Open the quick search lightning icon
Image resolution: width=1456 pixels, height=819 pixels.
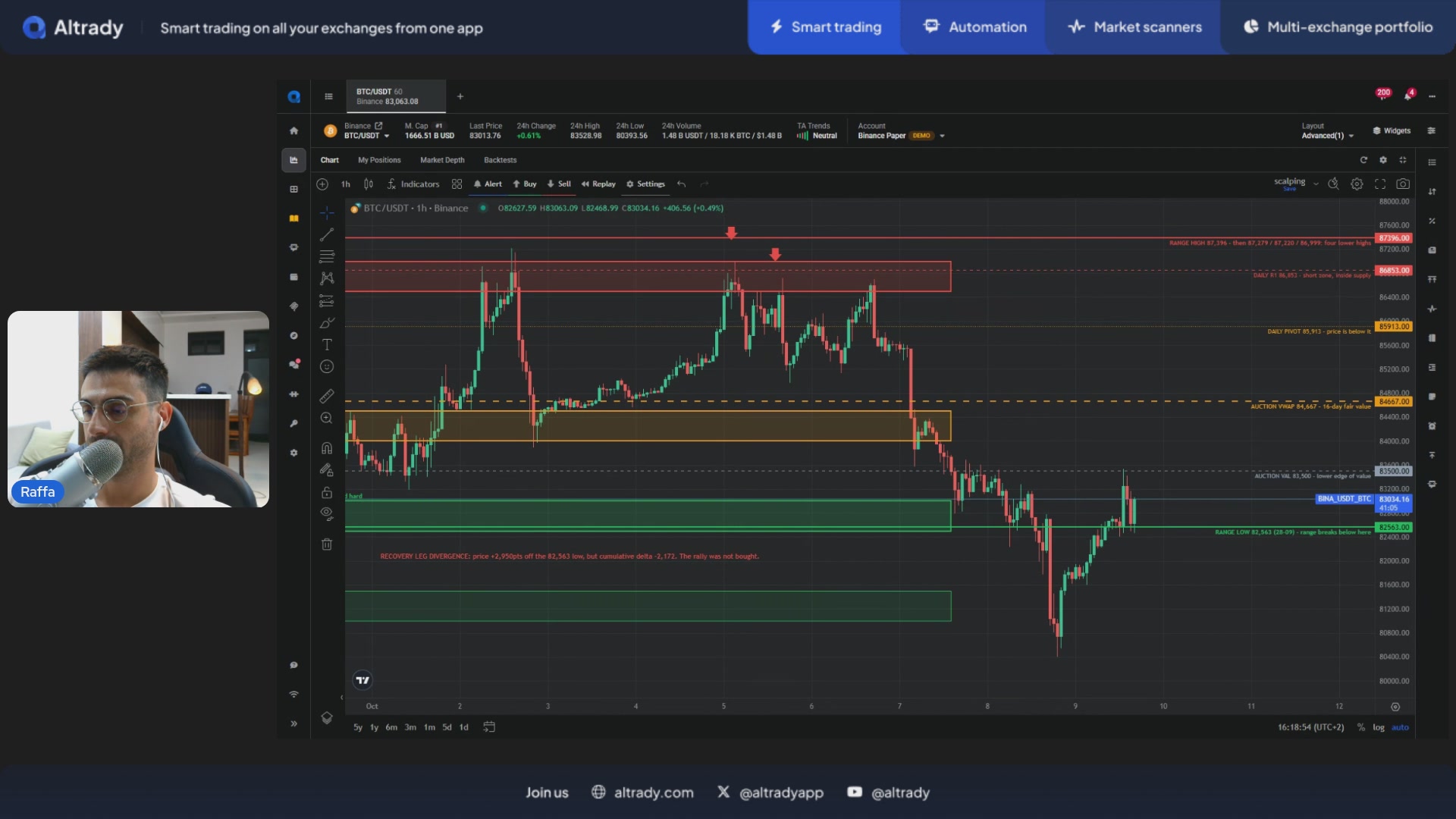coord(1333,184)
